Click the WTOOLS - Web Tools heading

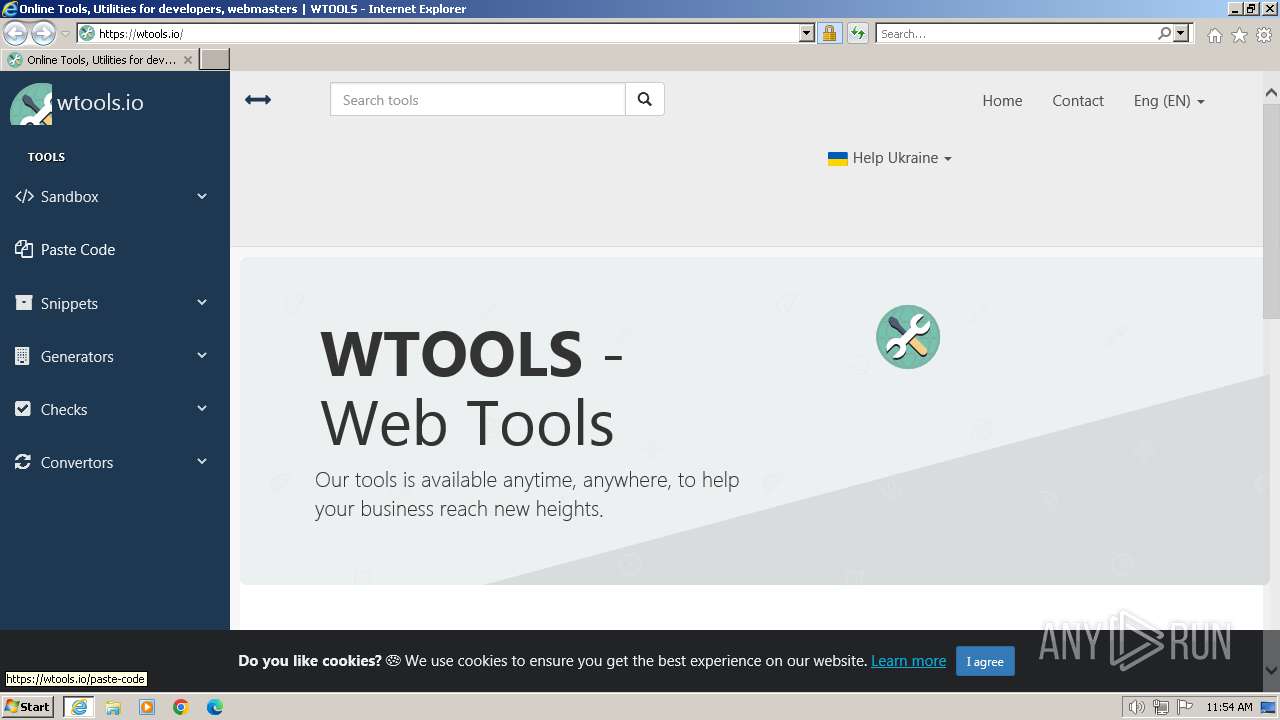(471, 387)
